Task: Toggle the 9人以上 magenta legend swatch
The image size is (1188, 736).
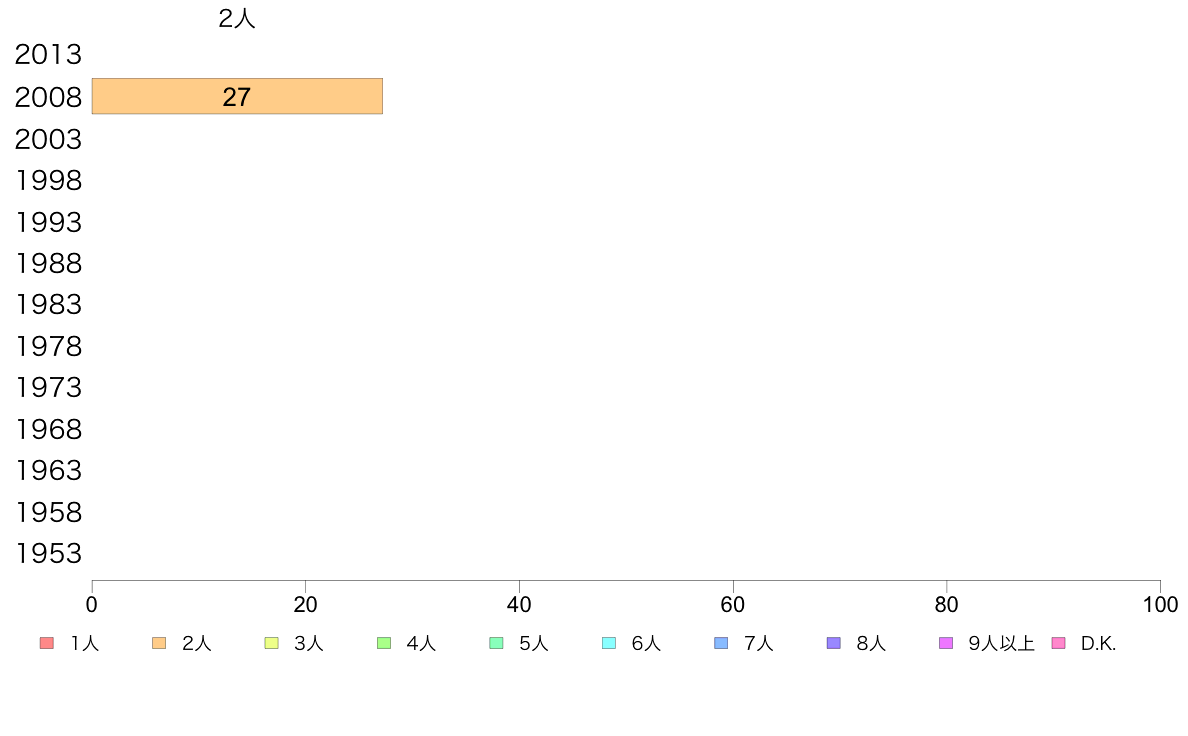Action: (x=946, y=643)
